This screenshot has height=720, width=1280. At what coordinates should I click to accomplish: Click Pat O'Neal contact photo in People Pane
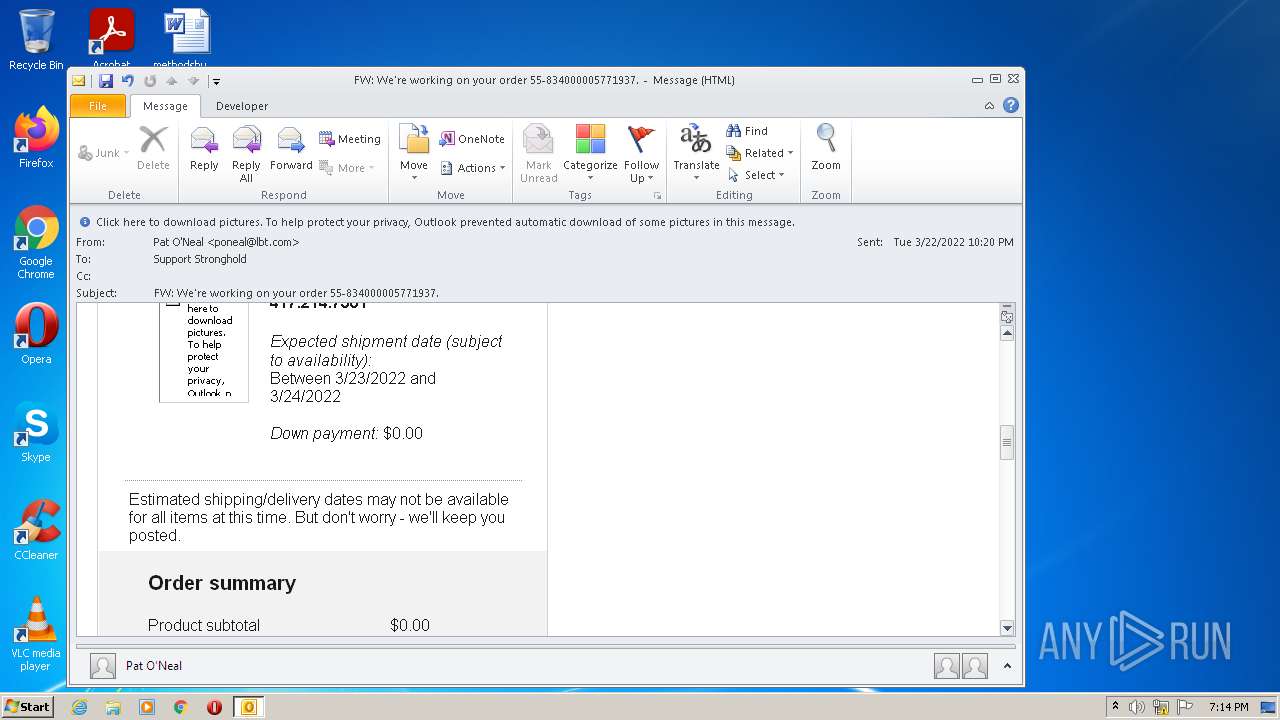point(102,666)
